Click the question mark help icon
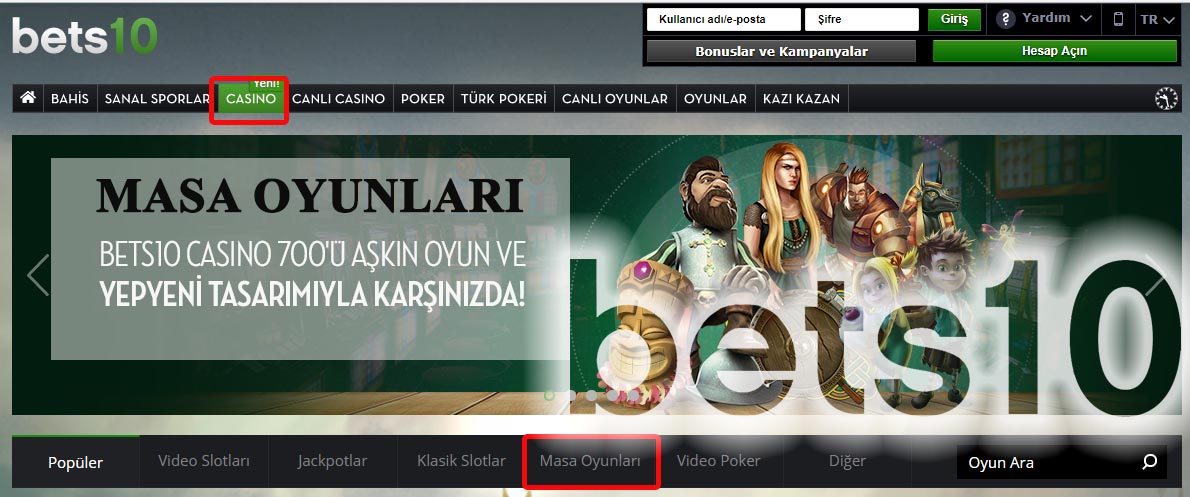1190x497 pixels. [x=1006, y=19]
